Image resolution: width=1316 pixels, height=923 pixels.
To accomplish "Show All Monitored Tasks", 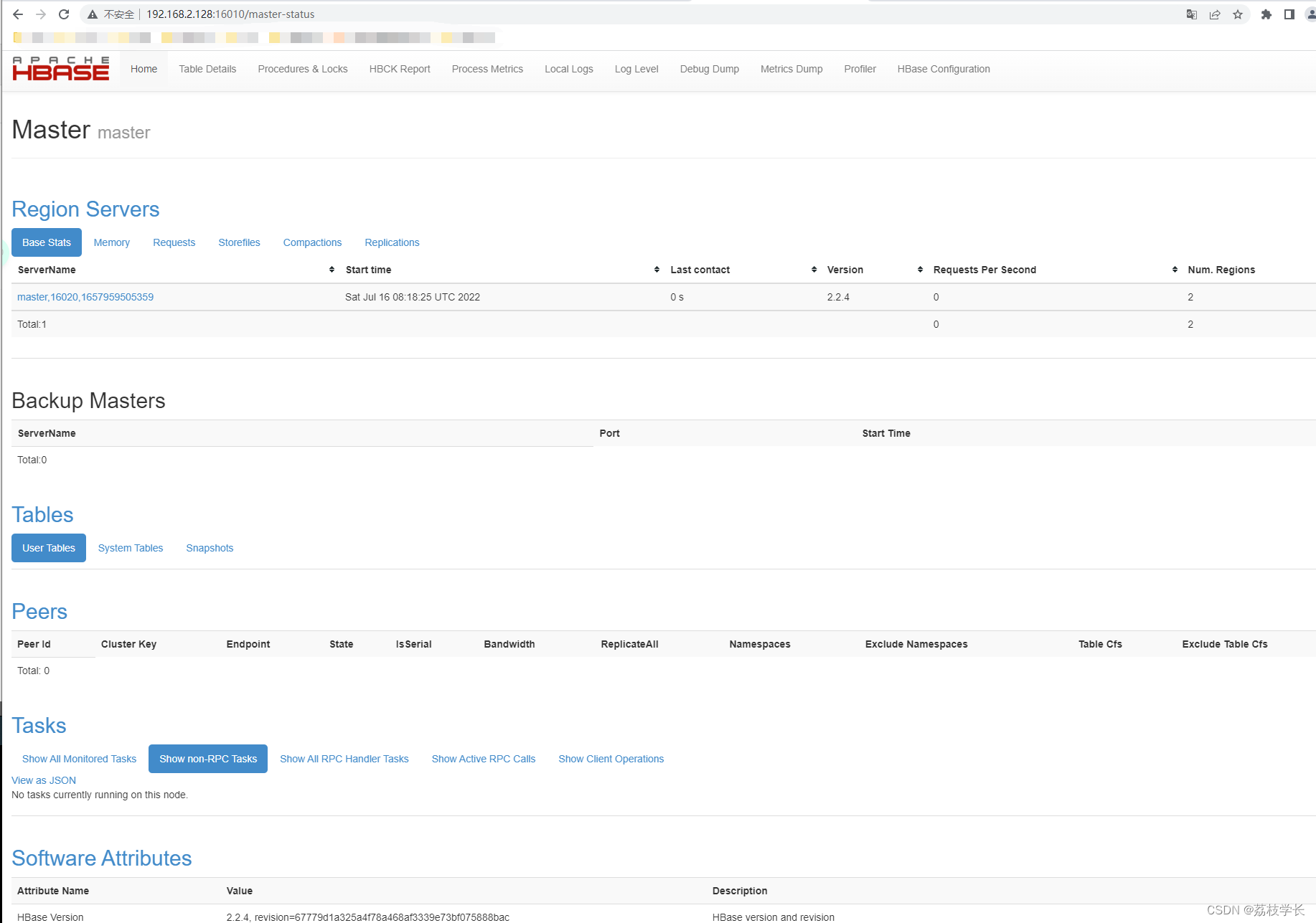I will pos(79,759).
